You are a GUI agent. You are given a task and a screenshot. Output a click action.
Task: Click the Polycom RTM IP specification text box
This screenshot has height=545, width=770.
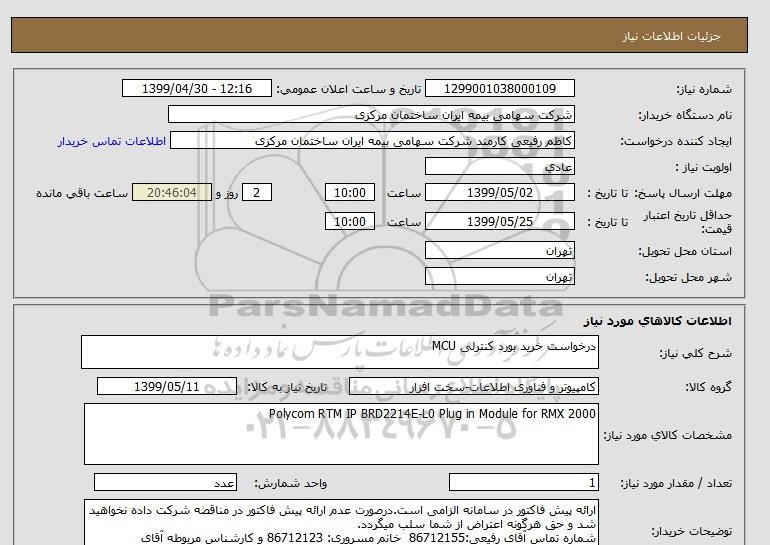click(341, 434)
